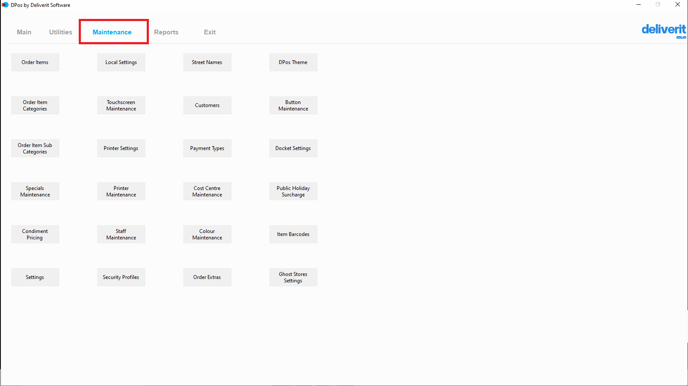Image resolution: width=688 pixels, height=386 pixels.
Task: Open Ghost Stores Settings
Action: (x=293, y=277)
